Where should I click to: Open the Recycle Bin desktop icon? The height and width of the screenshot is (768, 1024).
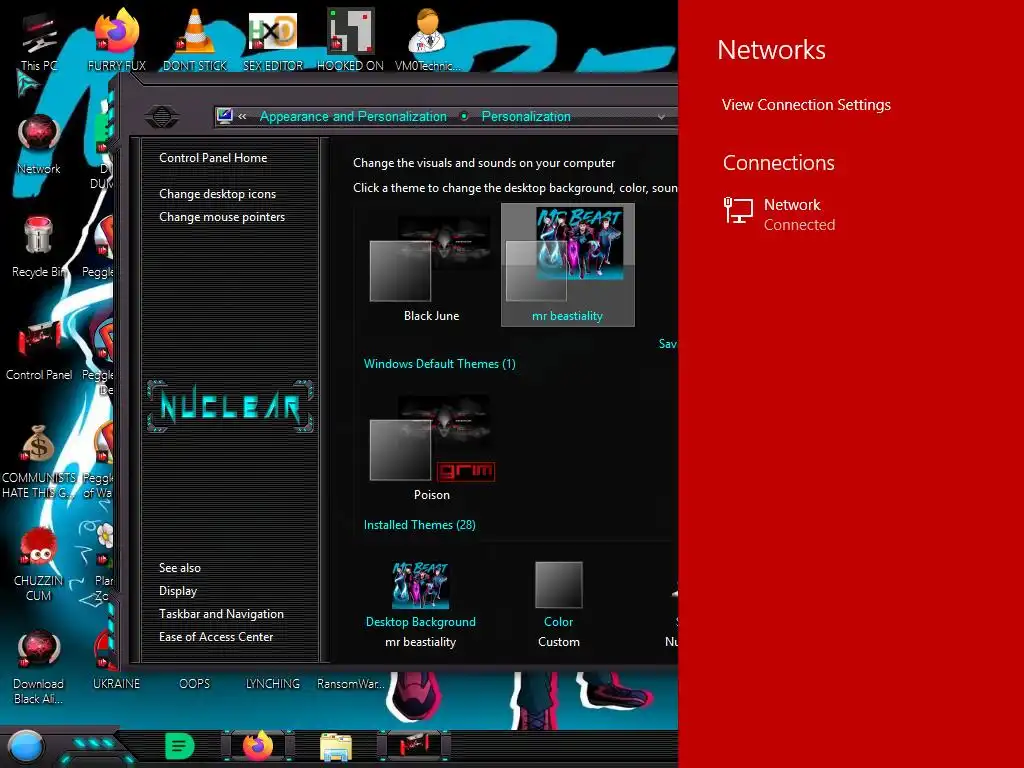coord(39,247)
